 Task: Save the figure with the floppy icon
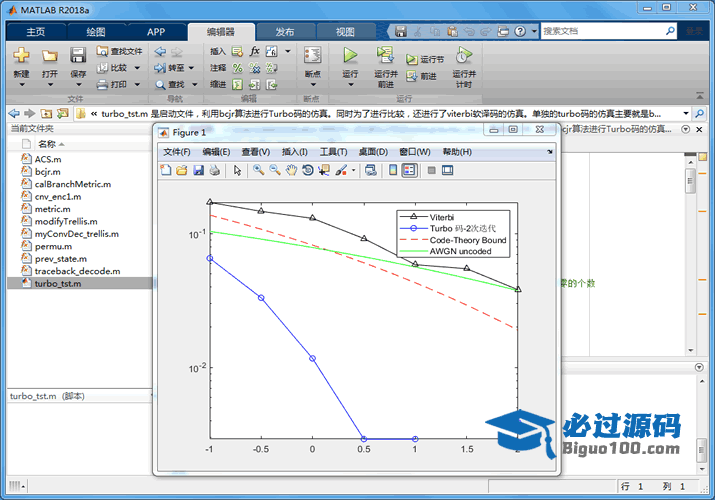198,170
